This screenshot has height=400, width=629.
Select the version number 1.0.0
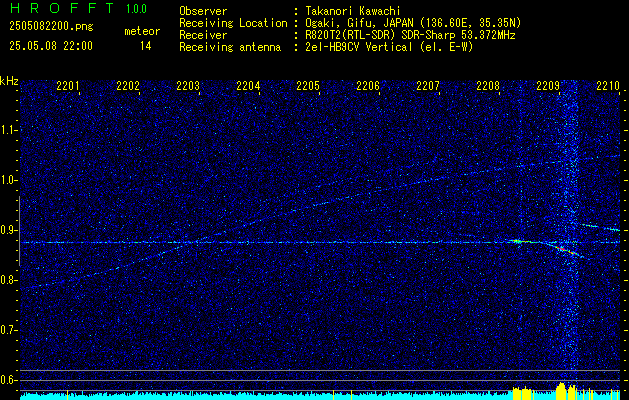[x=136, y=8]
